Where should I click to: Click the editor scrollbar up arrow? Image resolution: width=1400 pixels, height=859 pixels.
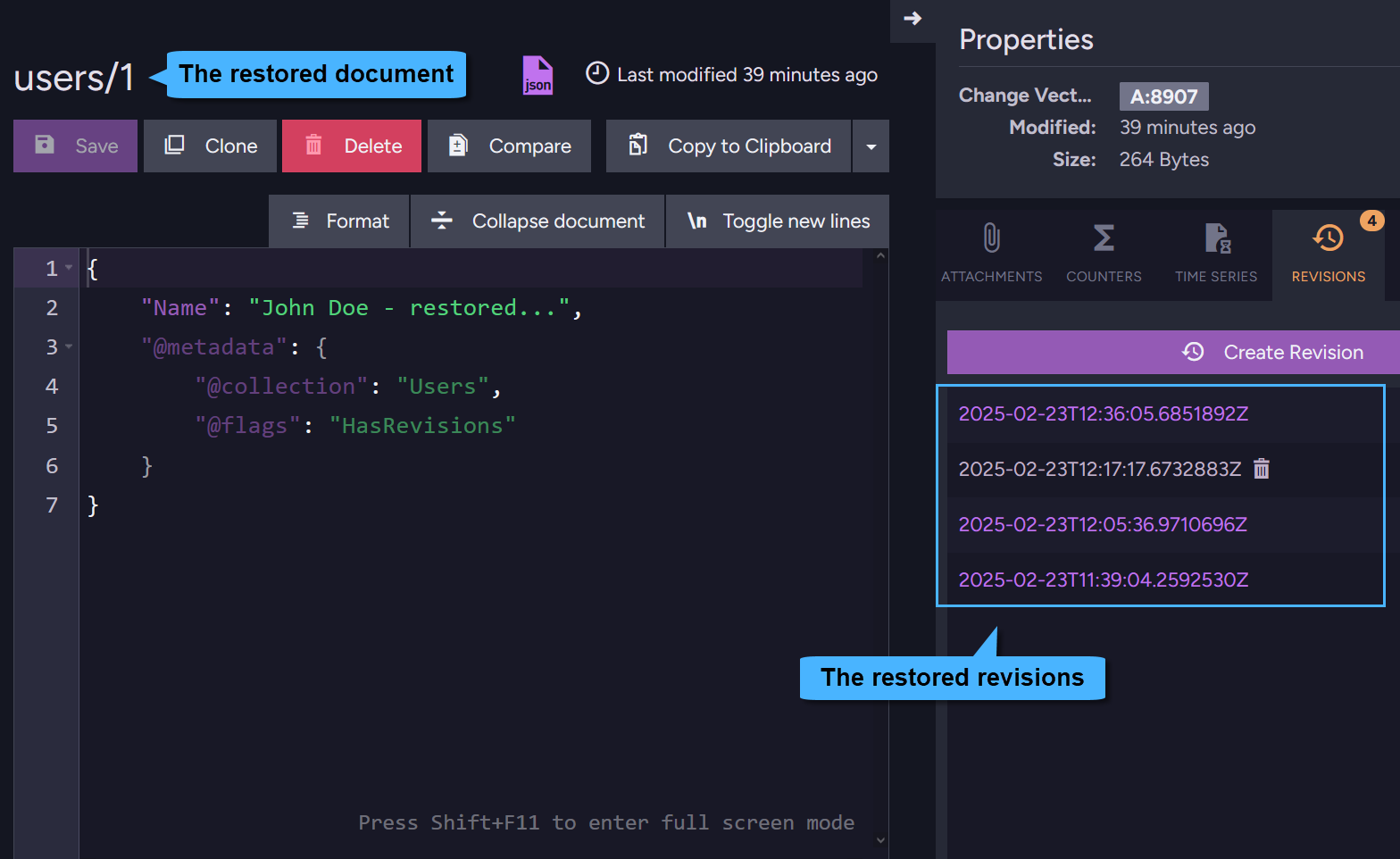point(880,256)
